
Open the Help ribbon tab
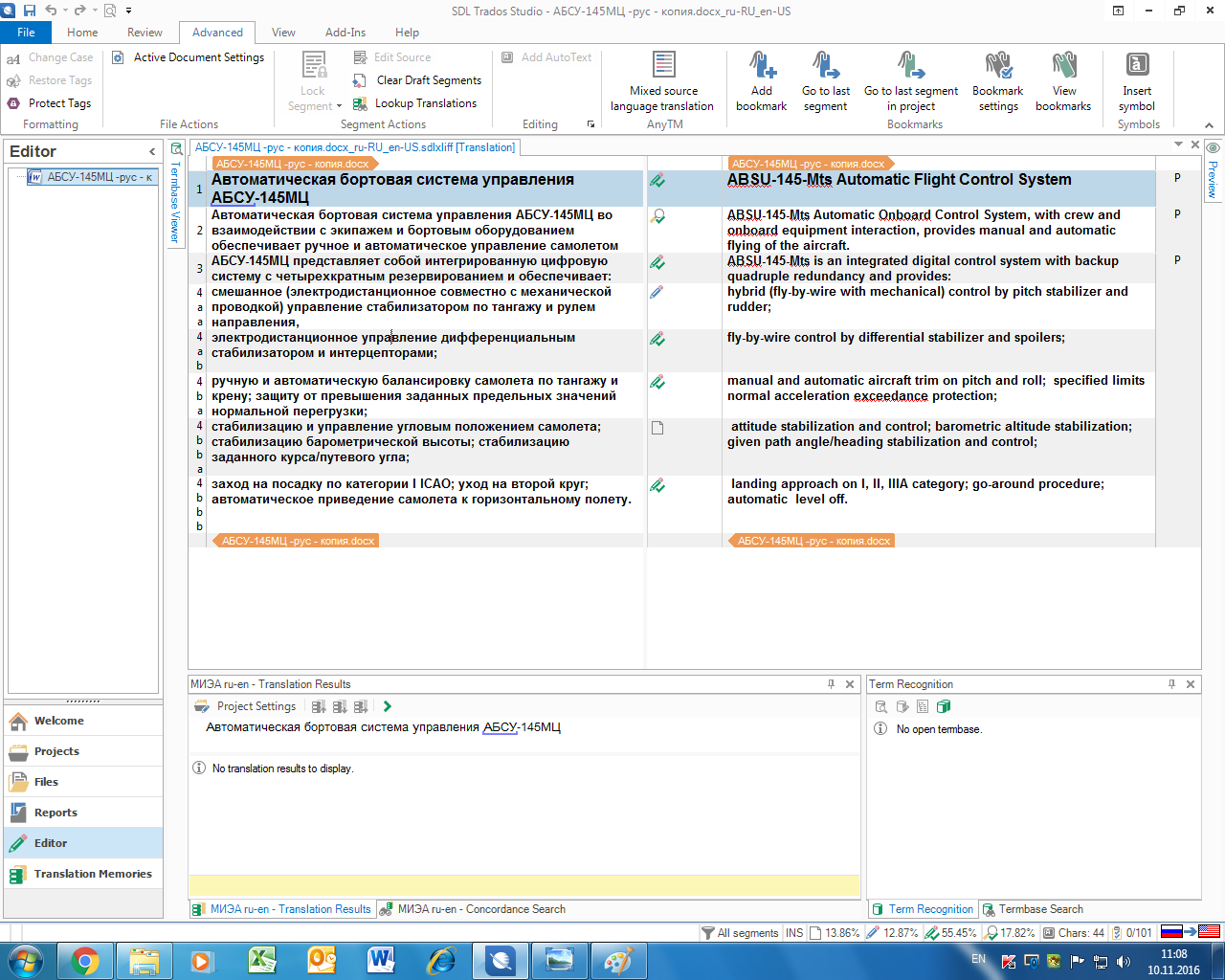407,33
